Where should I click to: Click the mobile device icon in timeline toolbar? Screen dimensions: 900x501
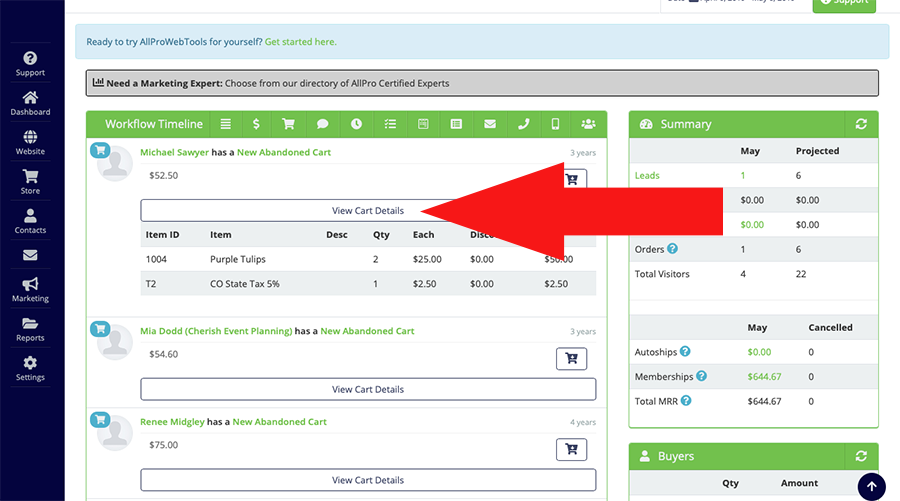[x=555, y=125]
